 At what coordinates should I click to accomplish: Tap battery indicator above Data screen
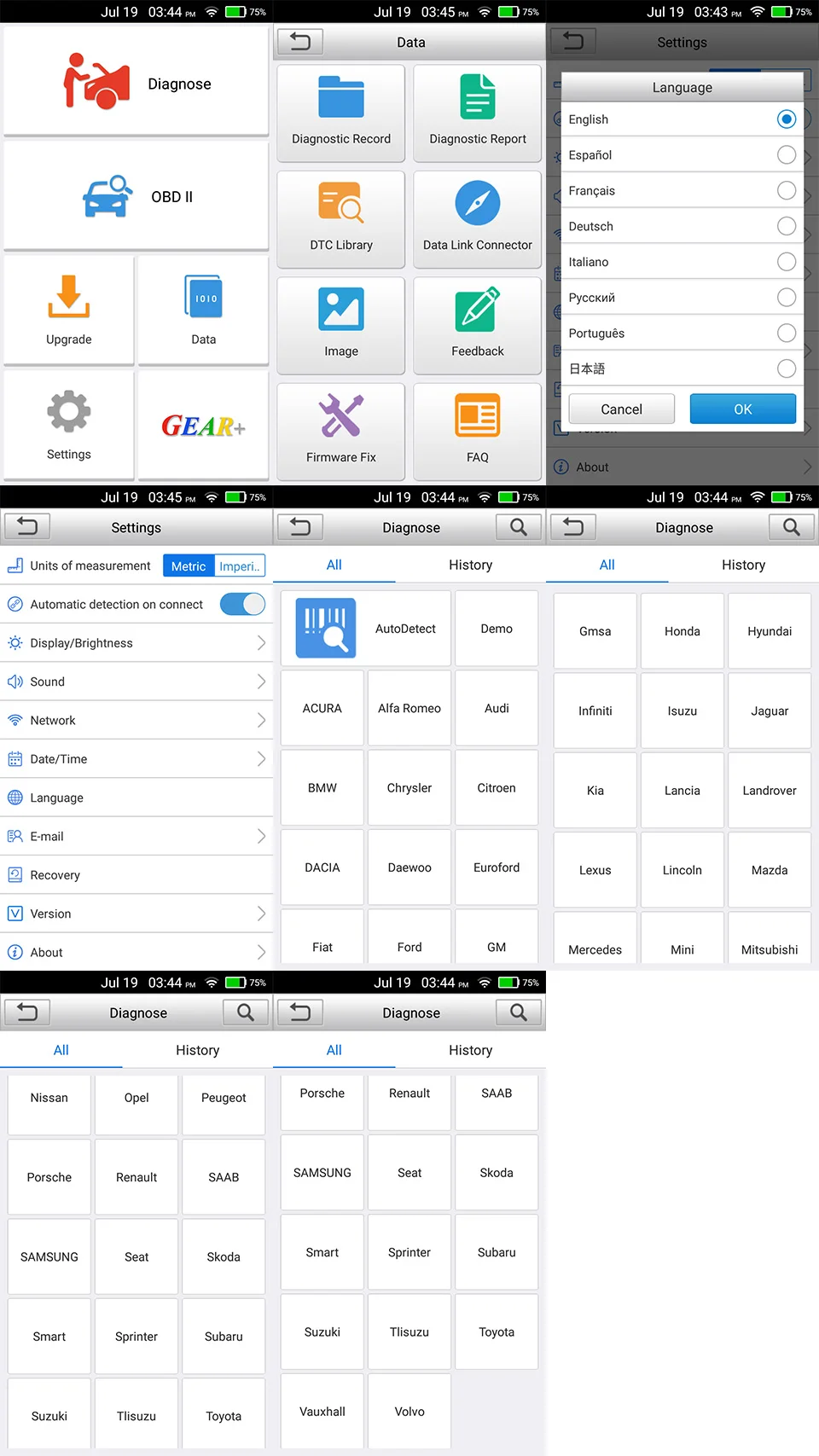pos(509,12)
